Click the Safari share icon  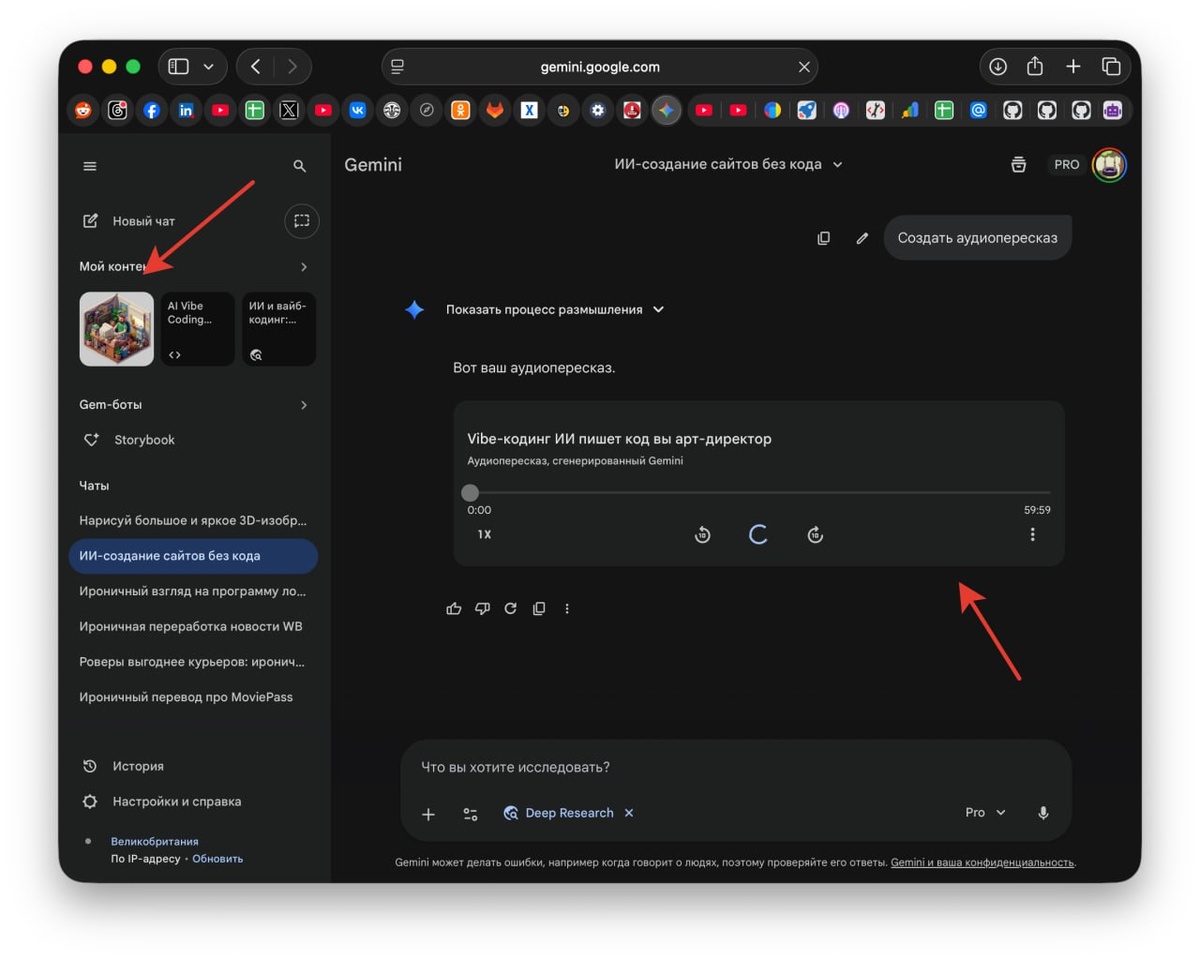[x=1035, y=66]
